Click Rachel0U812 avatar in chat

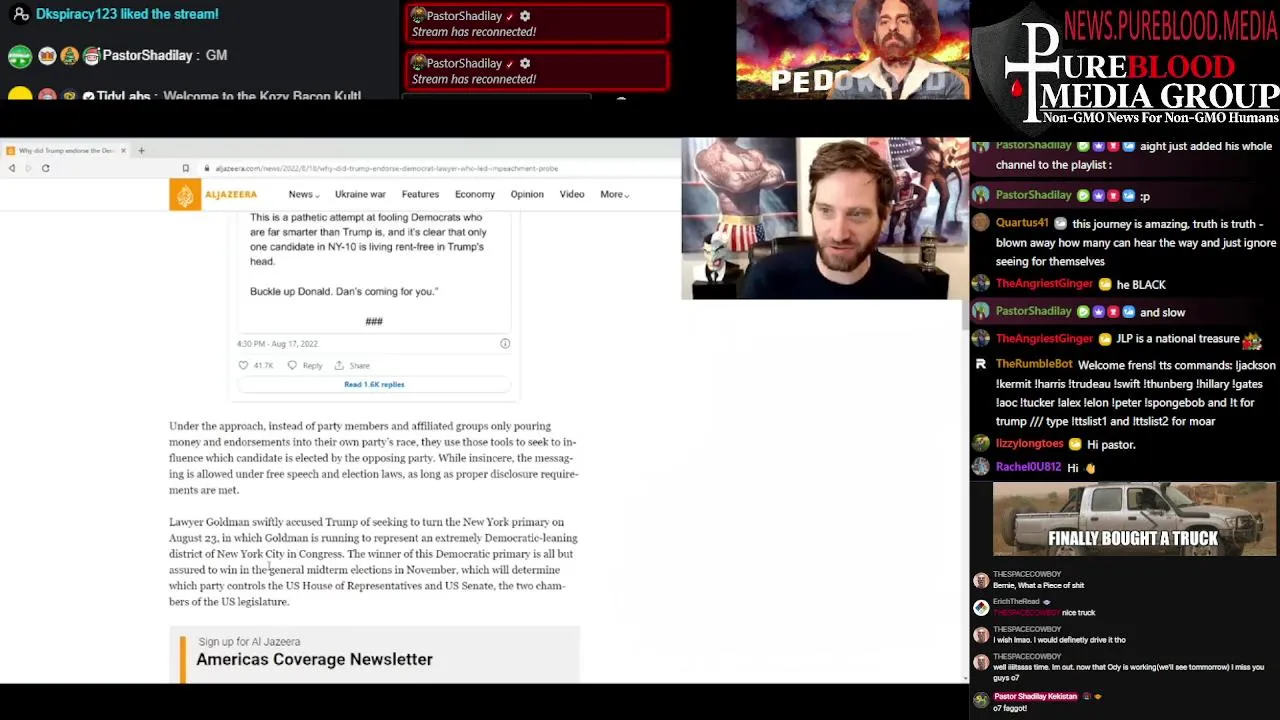[981, 467]
